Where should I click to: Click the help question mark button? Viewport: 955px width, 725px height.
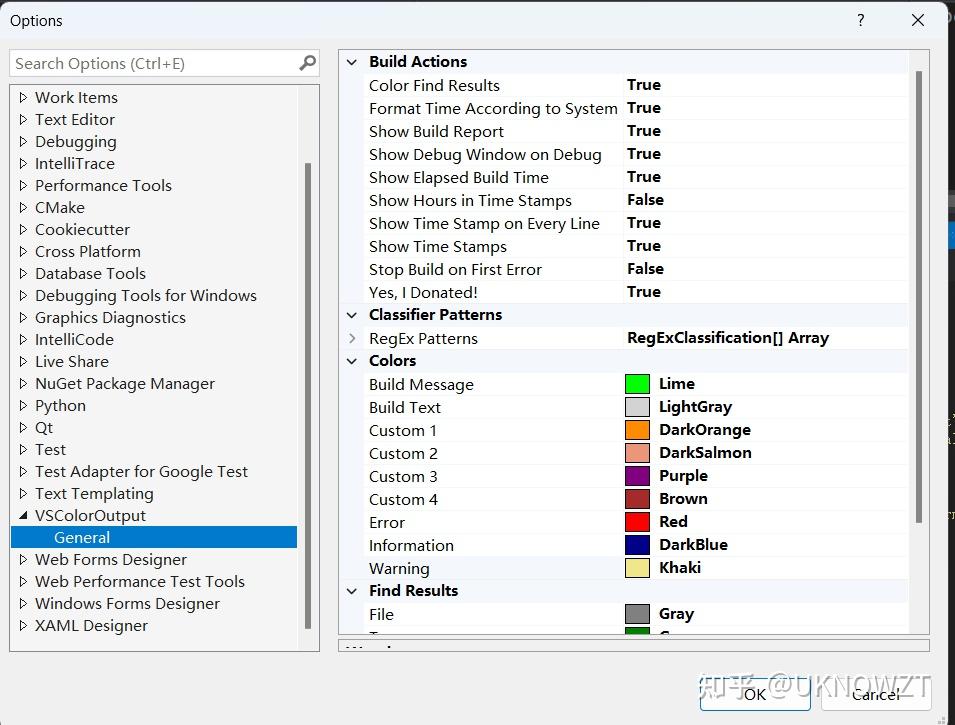(x=860, y=20)
